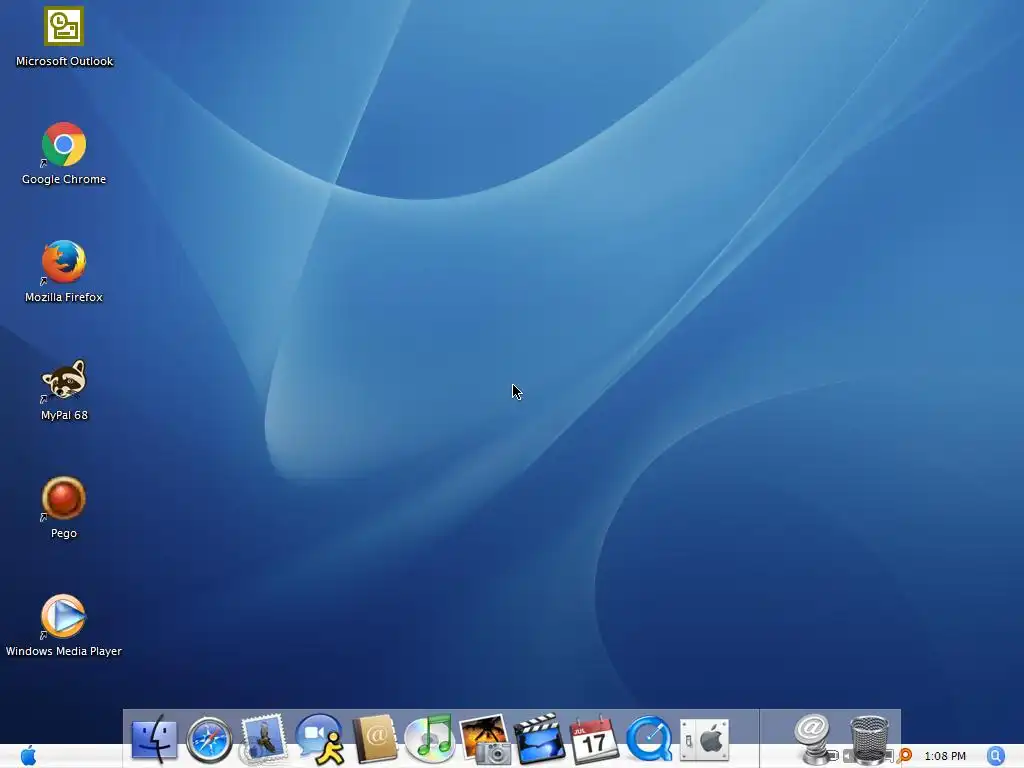
Task: Select the MyPal 68 raccoon icon
Action: 64,379
